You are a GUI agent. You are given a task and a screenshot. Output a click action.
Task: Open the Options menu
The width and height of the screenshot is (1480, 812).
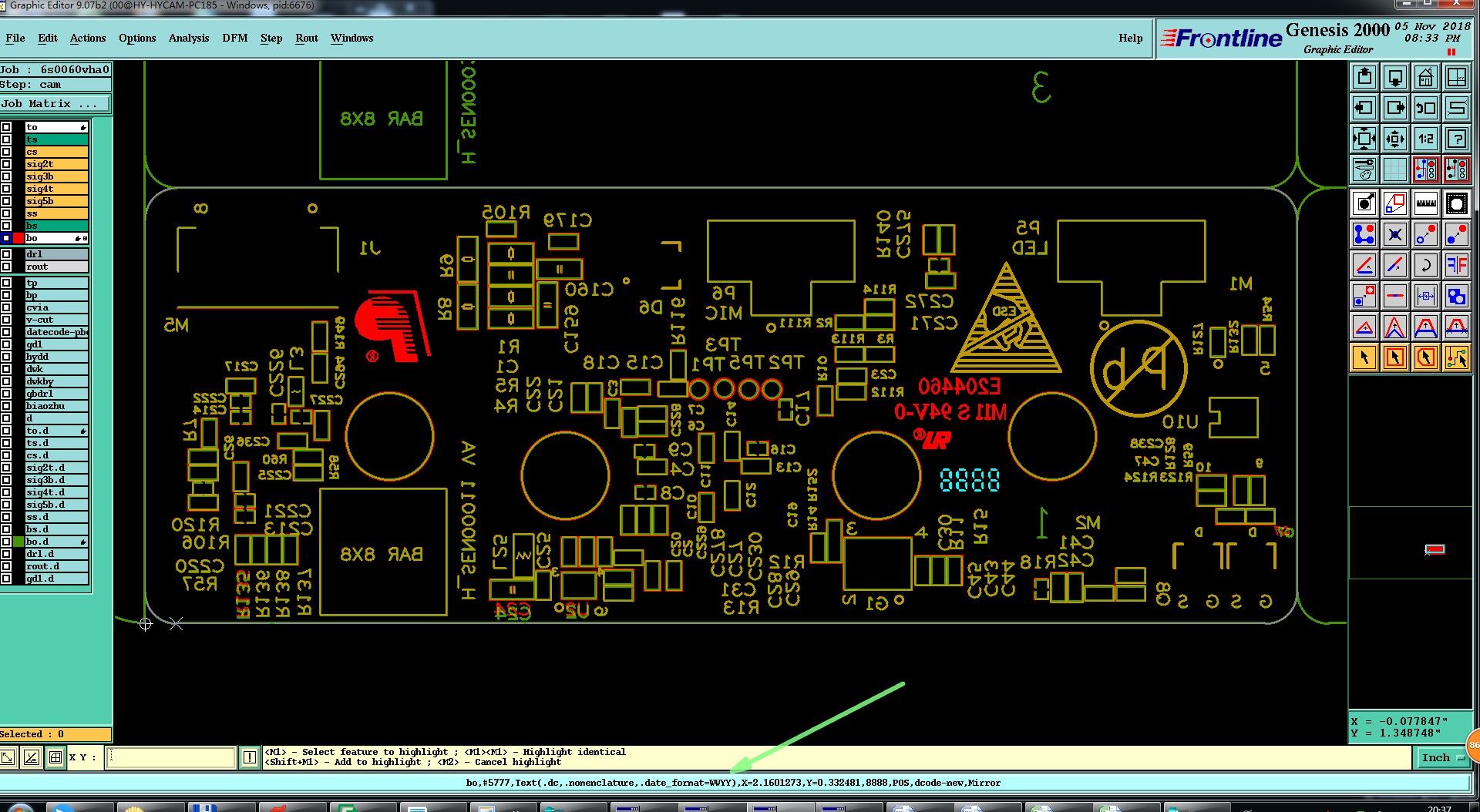tap(137, 38)
